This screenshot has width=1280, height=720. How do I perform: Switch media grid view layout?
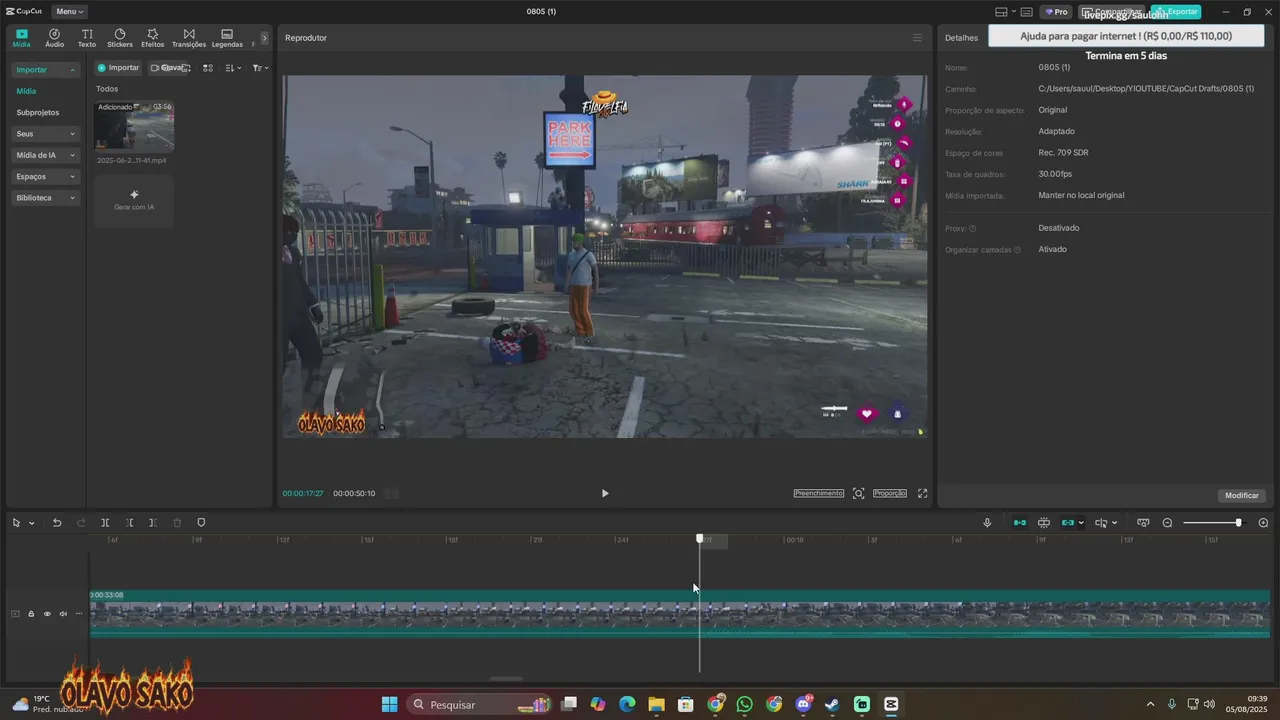pos(208,68)
